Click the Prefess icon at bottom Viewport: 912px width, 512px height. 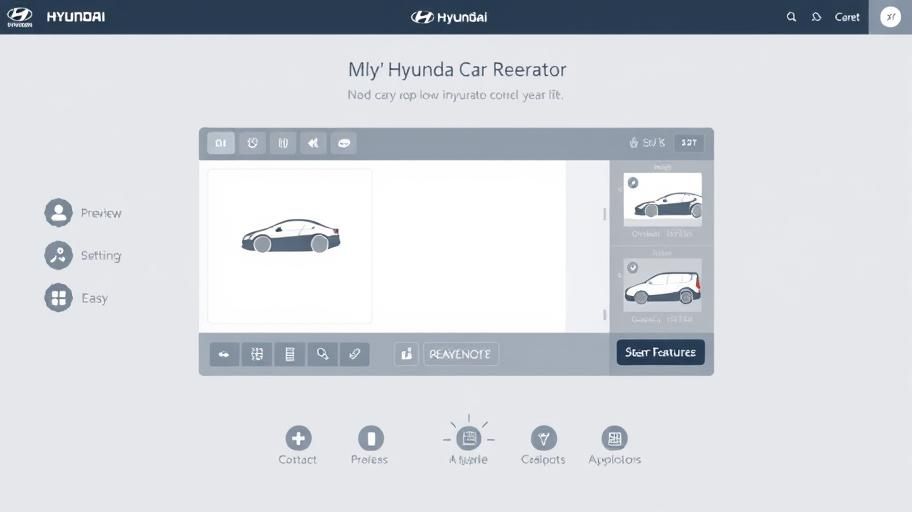tap(370, 438)
